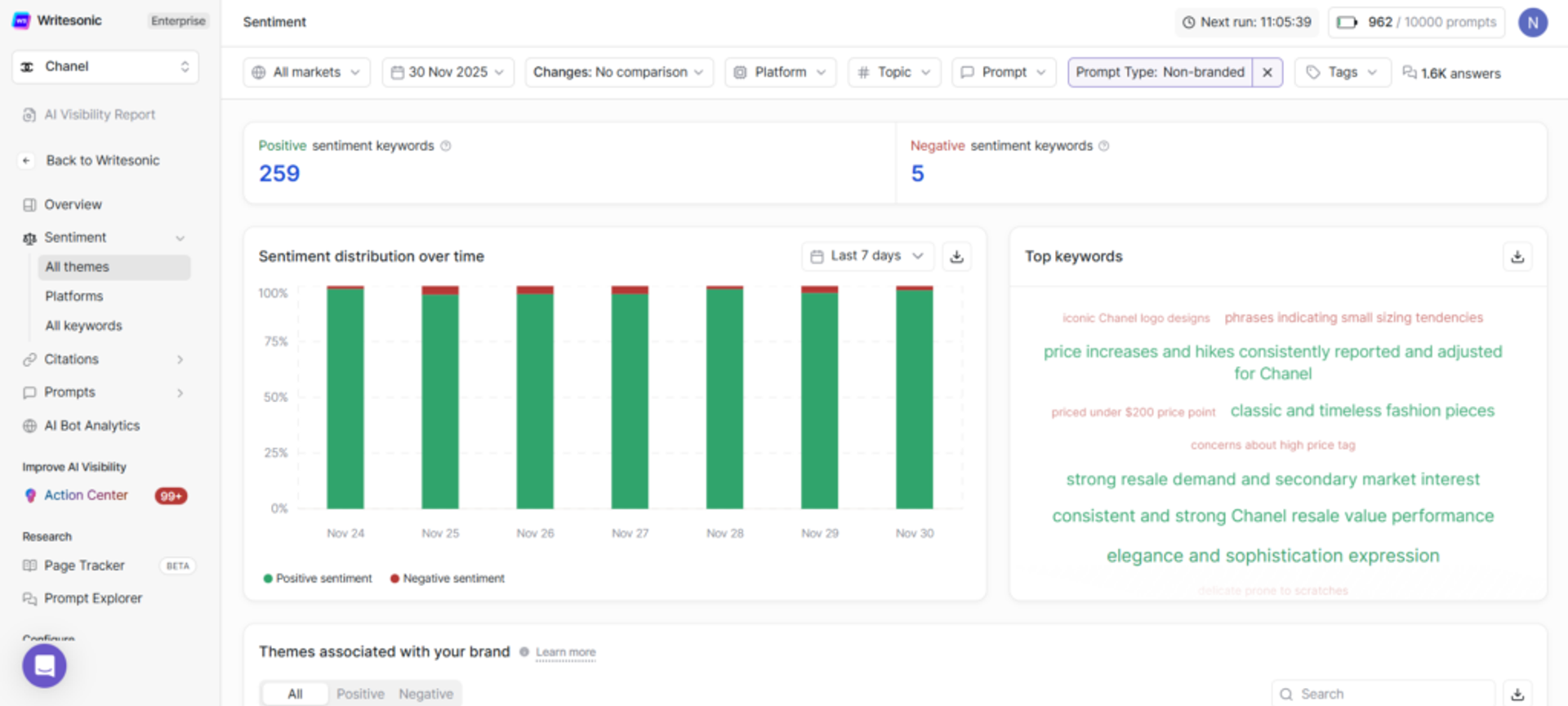The height and width of the screenshot is (706, 1568).
Task: Click the 1.6K answers indicator
Action: (x=1452, y=74)
